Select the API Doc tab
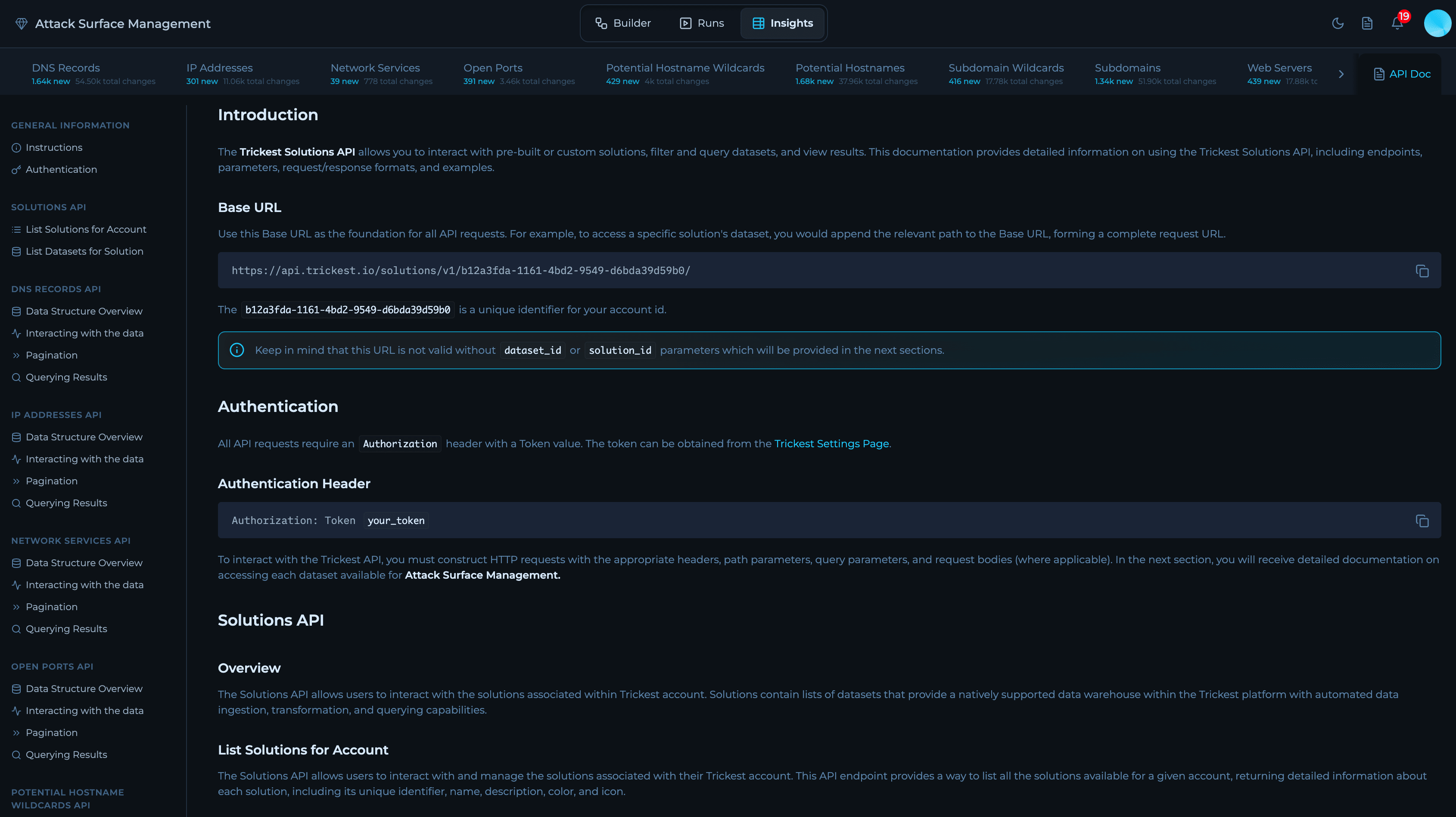 click(1402, 74)
